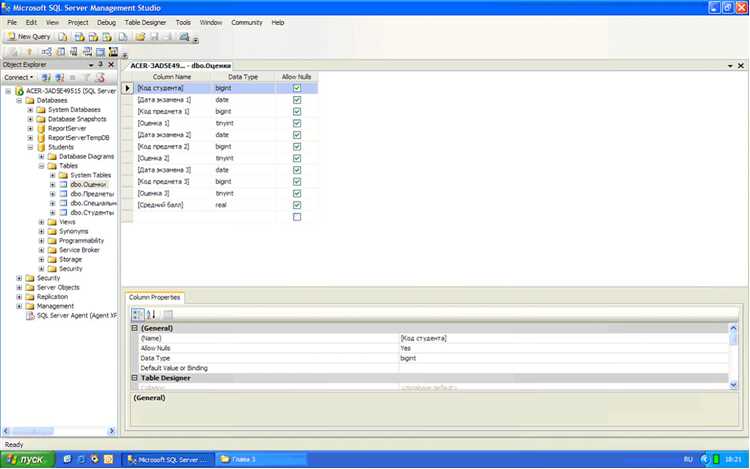750x469 pixels.
Task: Click the Analysis Services DMX Query icon
Action: click(x=93, y=37)
